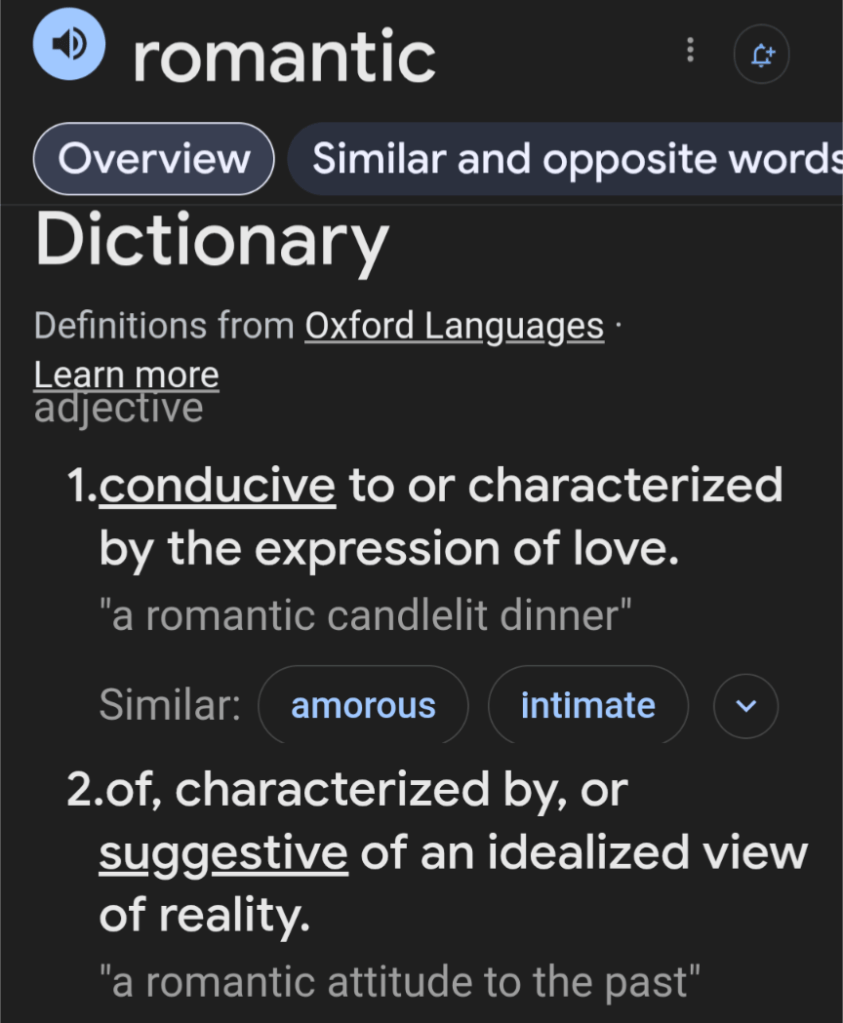Click the Dictionary section heading

coord(212,242)
